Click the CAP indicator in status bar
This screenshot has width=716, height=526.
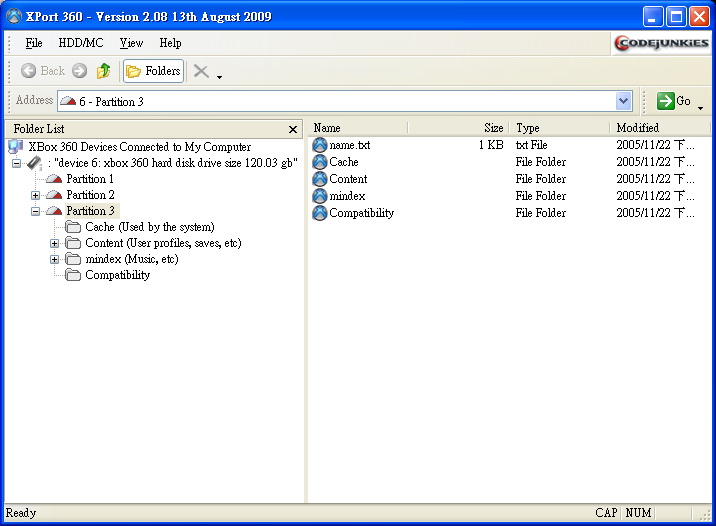[x=606, y=513]
